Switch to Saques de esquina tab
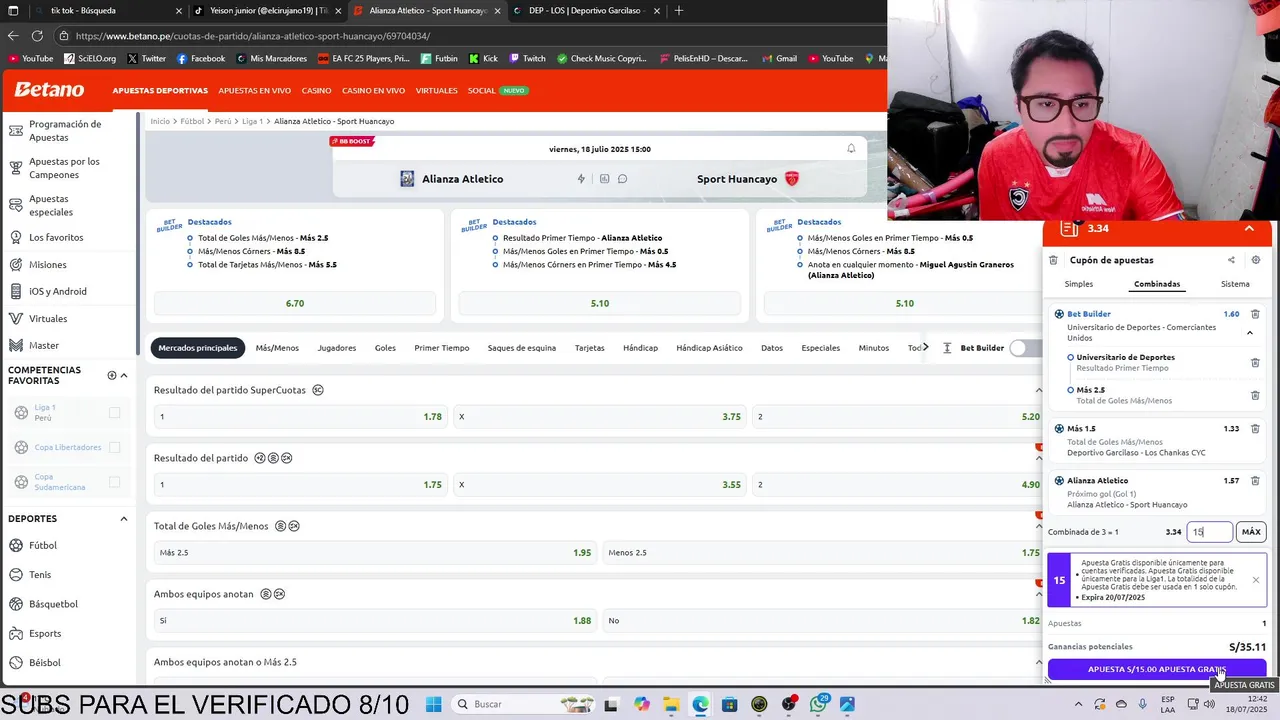 point(522,348)
